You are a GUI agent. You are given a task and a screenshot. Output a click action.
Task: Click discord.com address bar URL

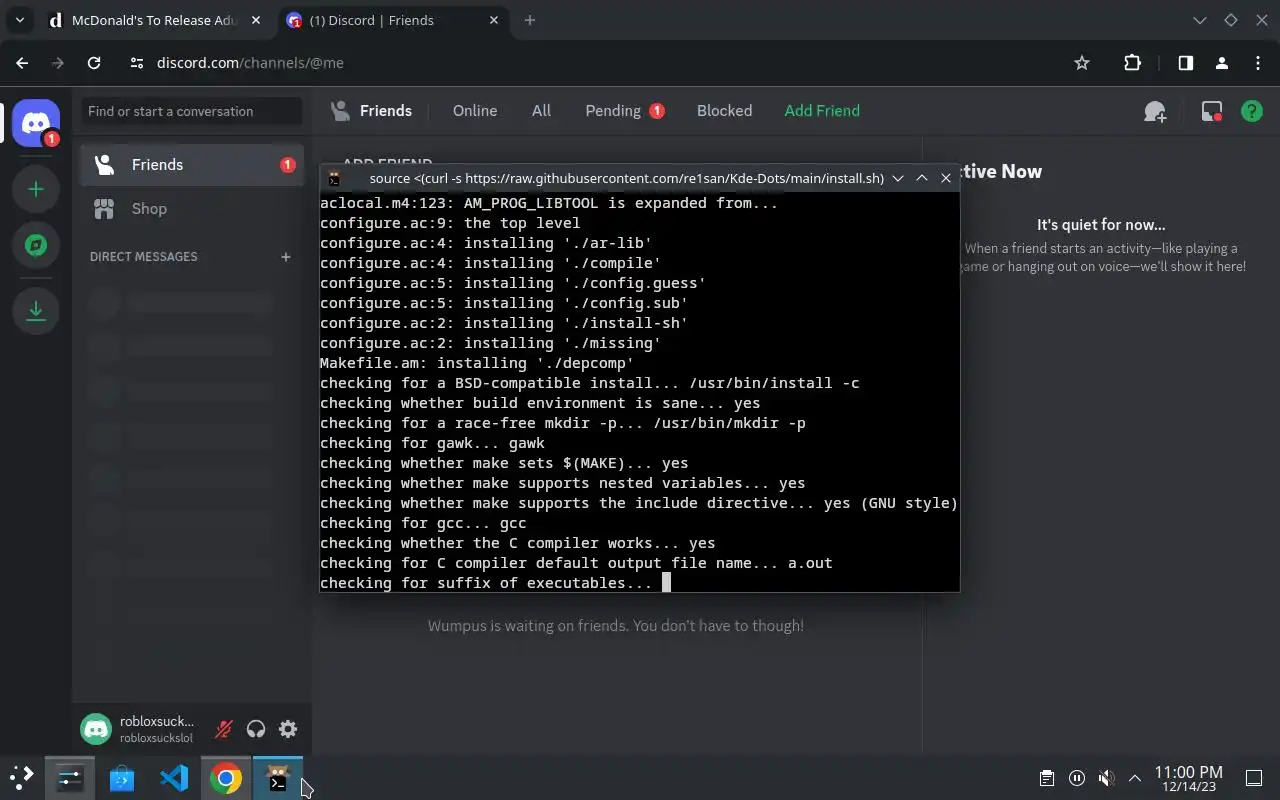[250, 63]
